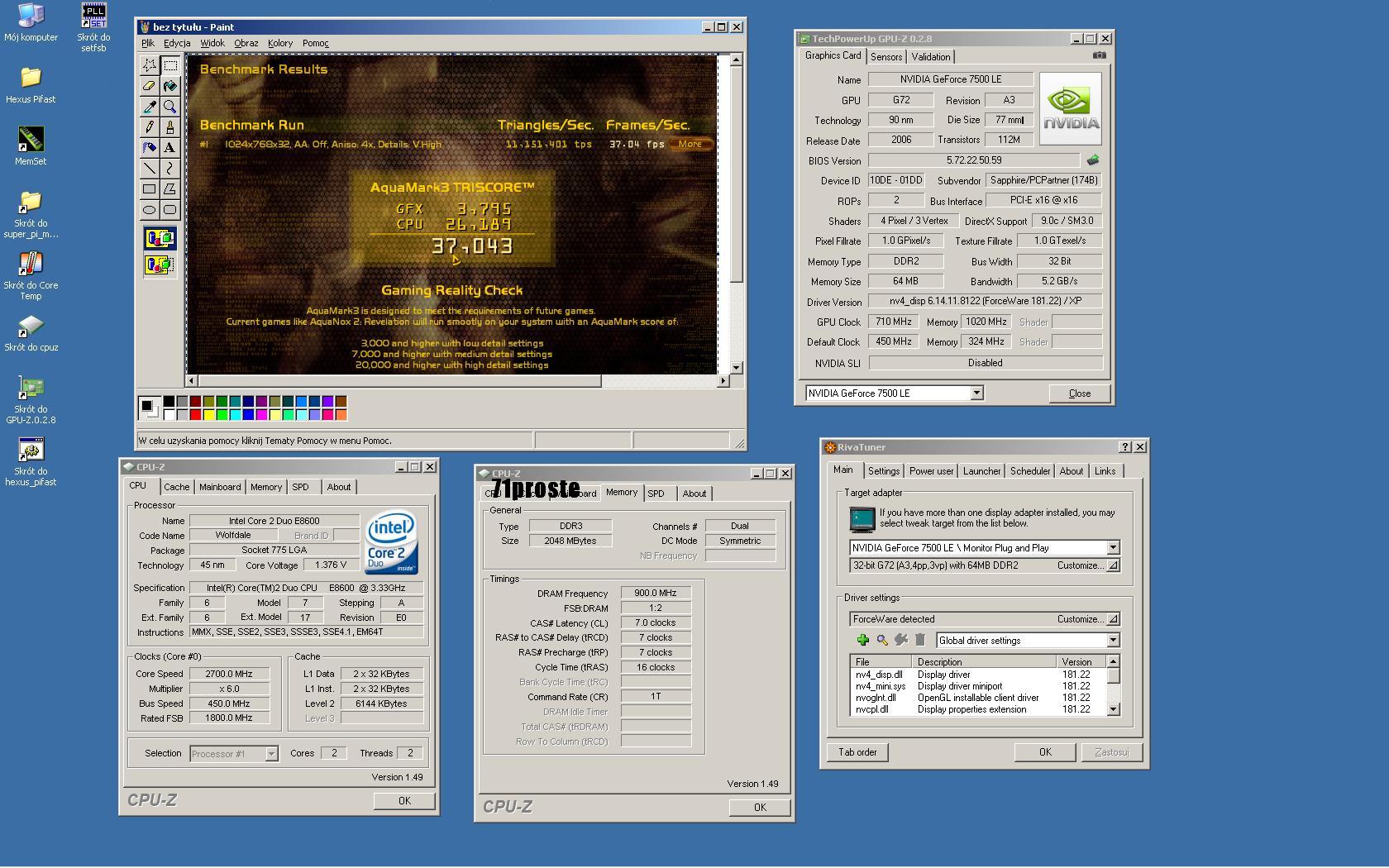Click Paint vertical scrollbar down arrow

tap(736, 368)
